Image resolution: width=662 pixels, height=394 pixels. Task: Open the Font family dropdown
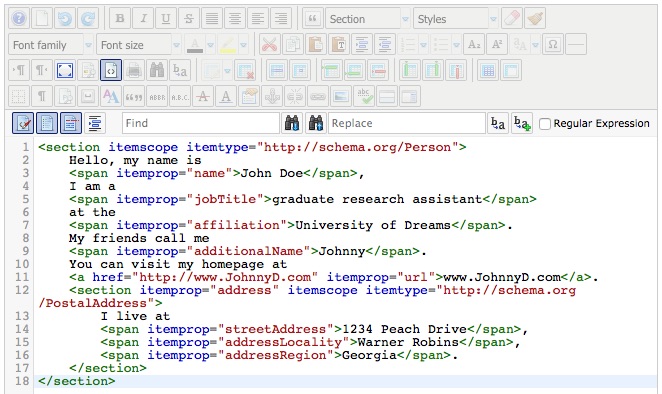click(x=51, y=45)
